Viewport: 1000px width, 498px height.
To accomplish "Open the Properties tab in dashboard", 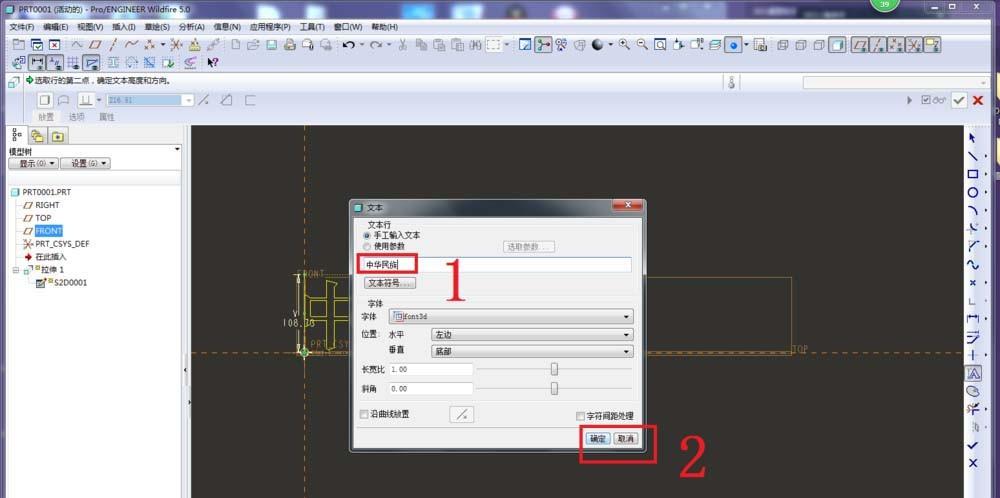I will [x=107, y=117].
